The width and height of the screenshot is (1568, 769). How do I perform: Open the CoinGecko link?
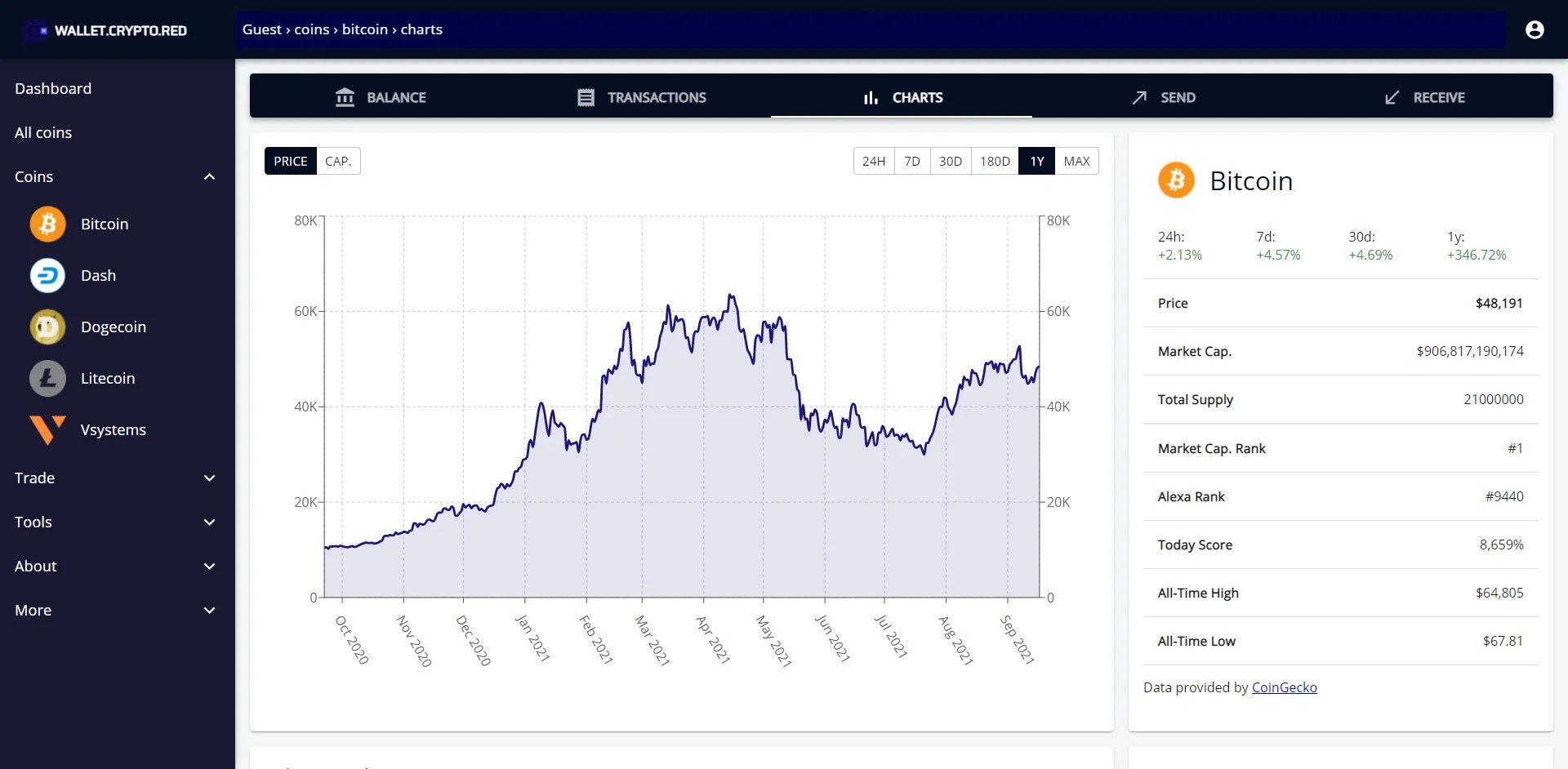(1284, 687)
